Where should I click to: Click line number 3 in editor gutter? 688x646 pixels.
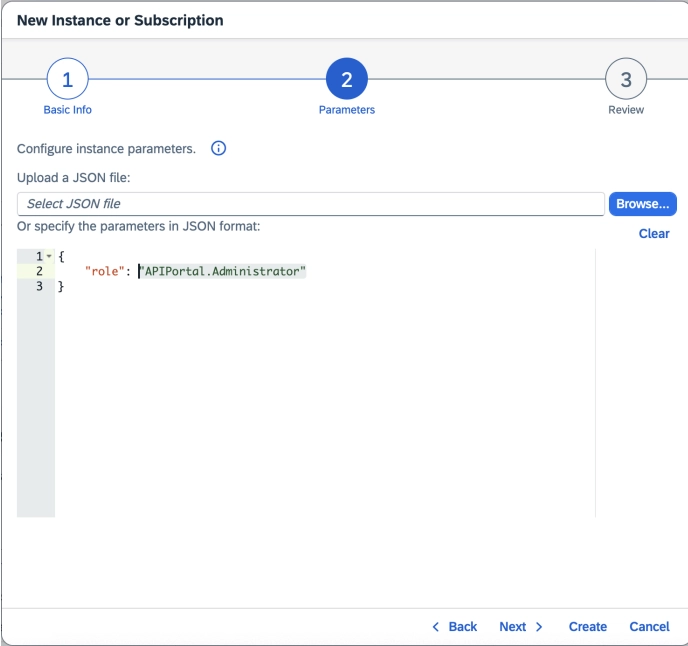(x=38, y=287)
